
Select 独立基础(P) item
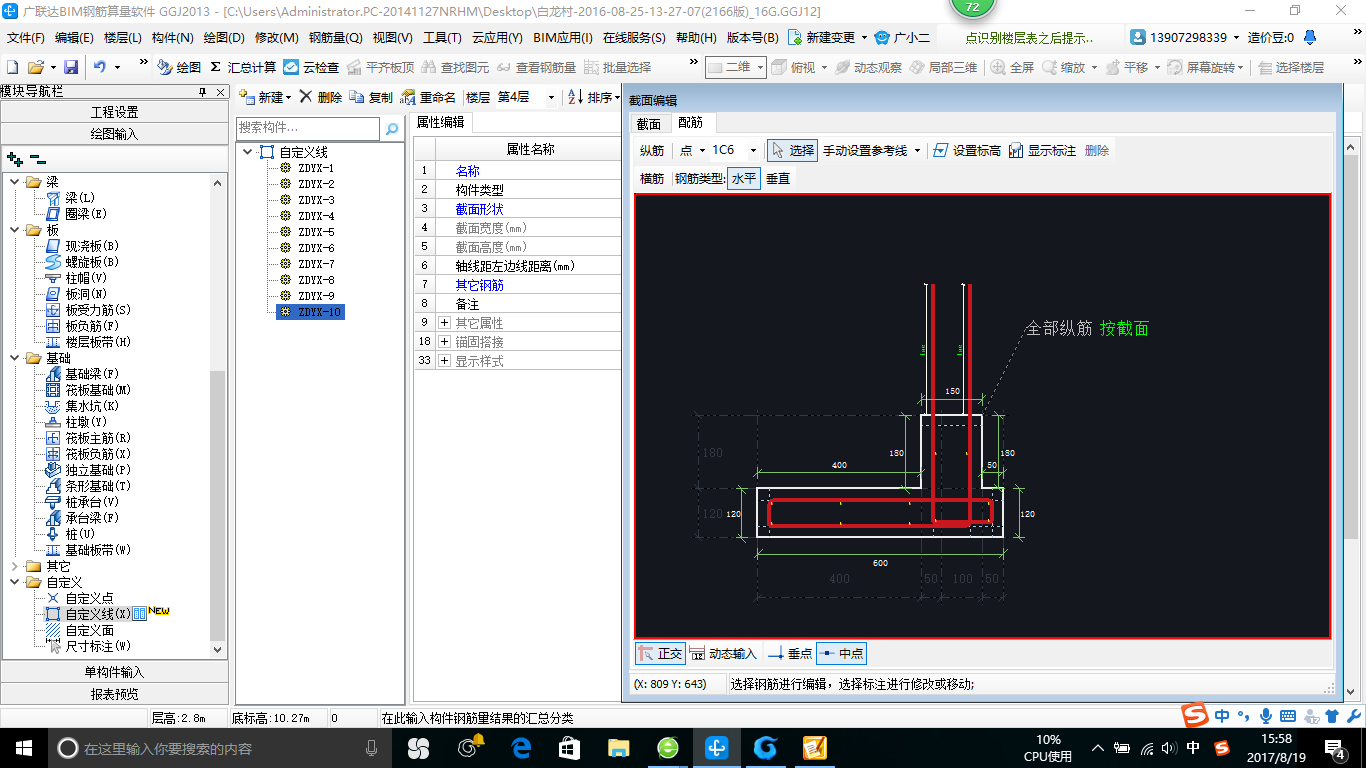[x=99, y=470]
